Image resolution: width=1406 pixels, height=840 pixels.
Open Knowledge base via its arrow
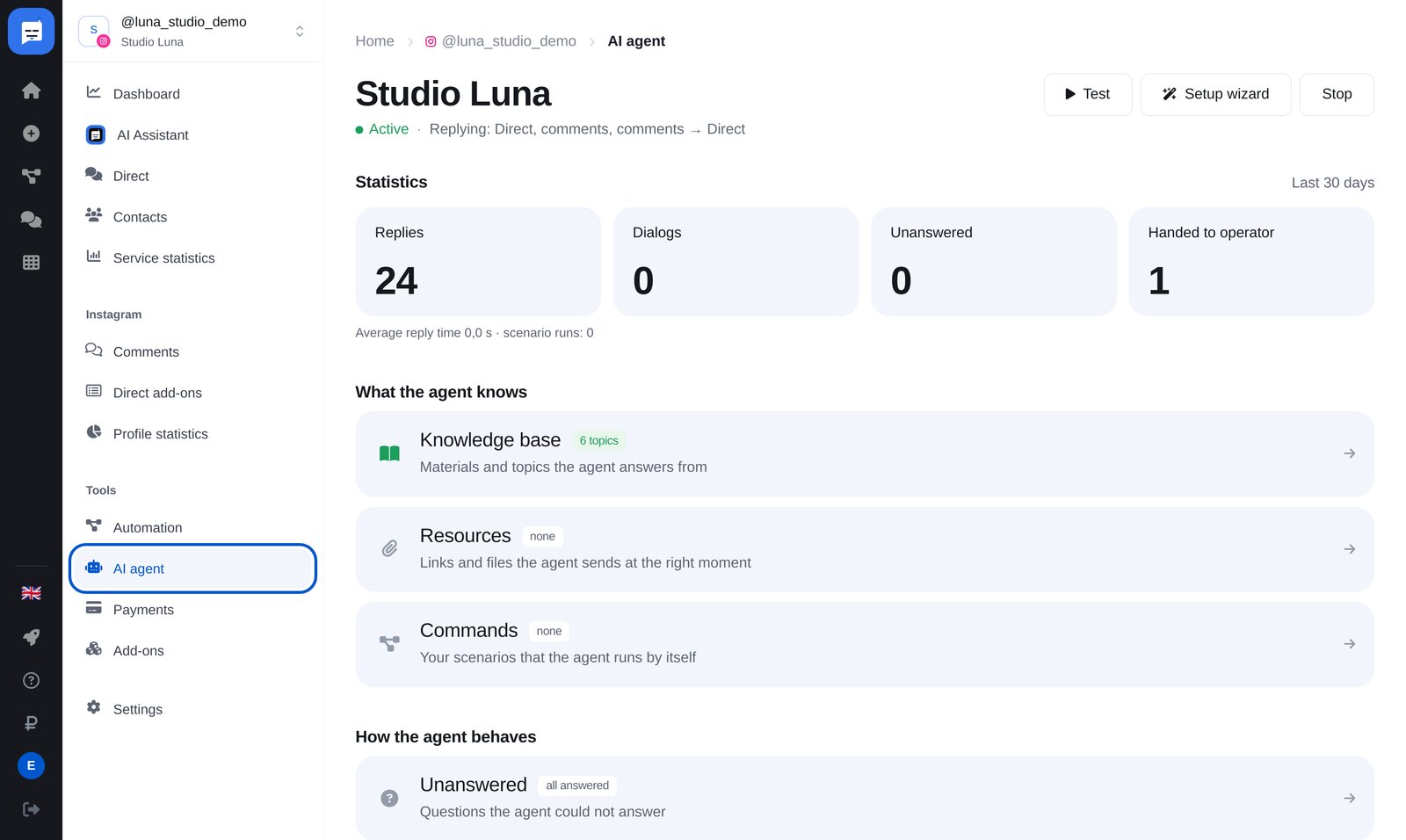point(1350,453)
